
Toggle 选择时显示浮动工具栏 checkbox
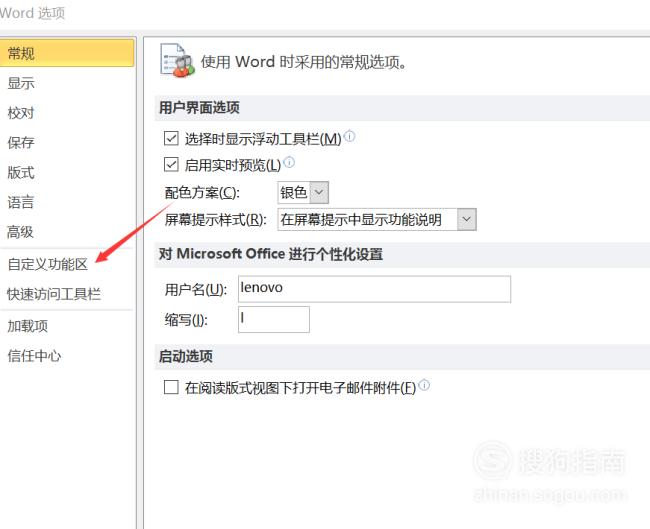point(171,138)
